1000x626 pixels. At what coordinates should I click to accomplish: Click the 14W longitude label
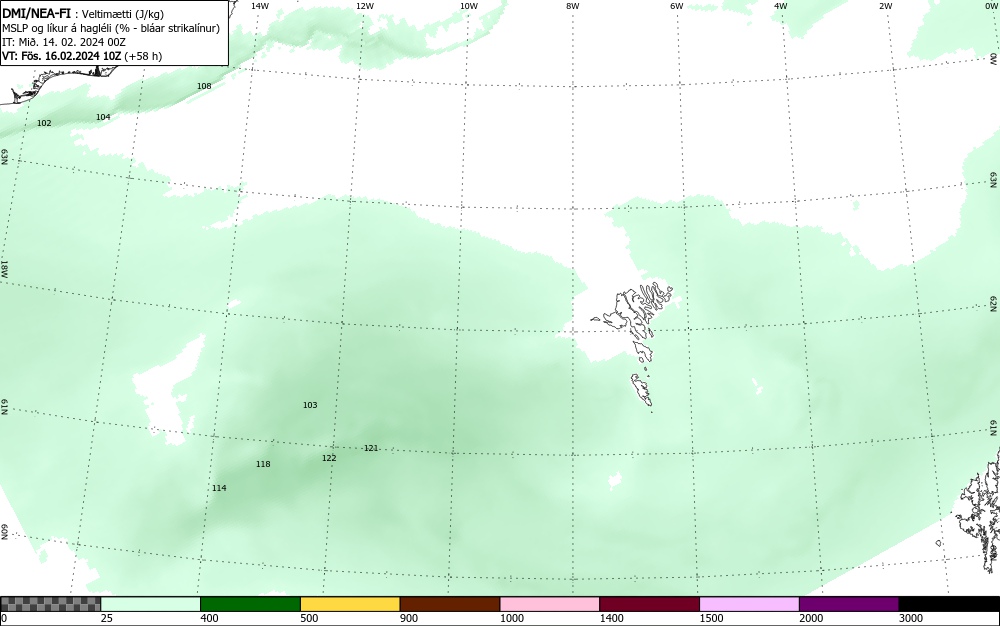pos(260,6)
